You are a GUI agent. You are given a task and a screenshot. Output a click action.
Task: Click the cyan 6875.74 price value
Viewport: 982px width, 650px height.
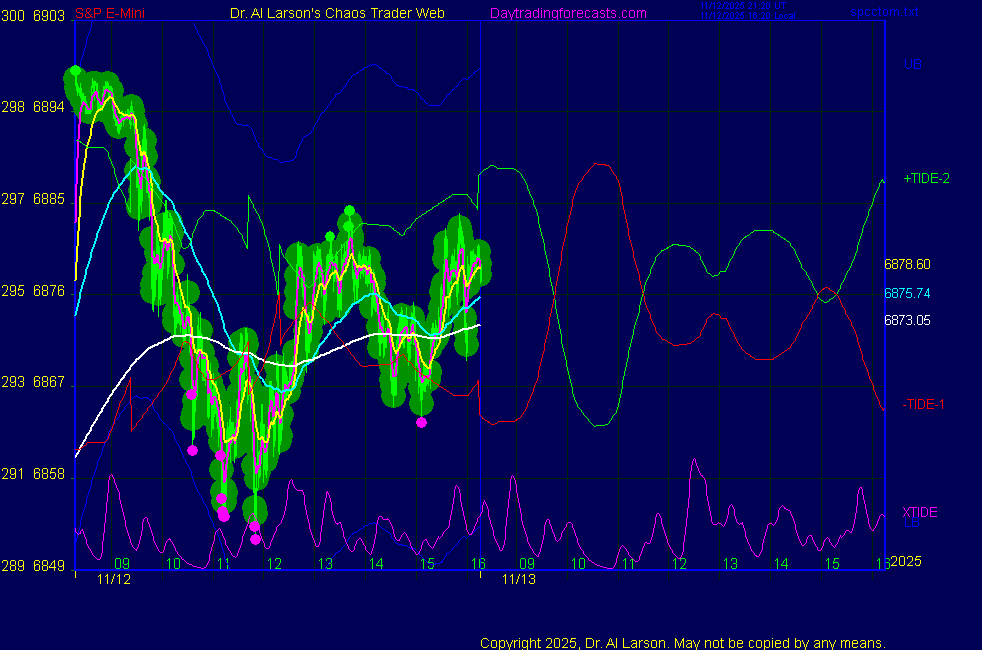[905, 293]
